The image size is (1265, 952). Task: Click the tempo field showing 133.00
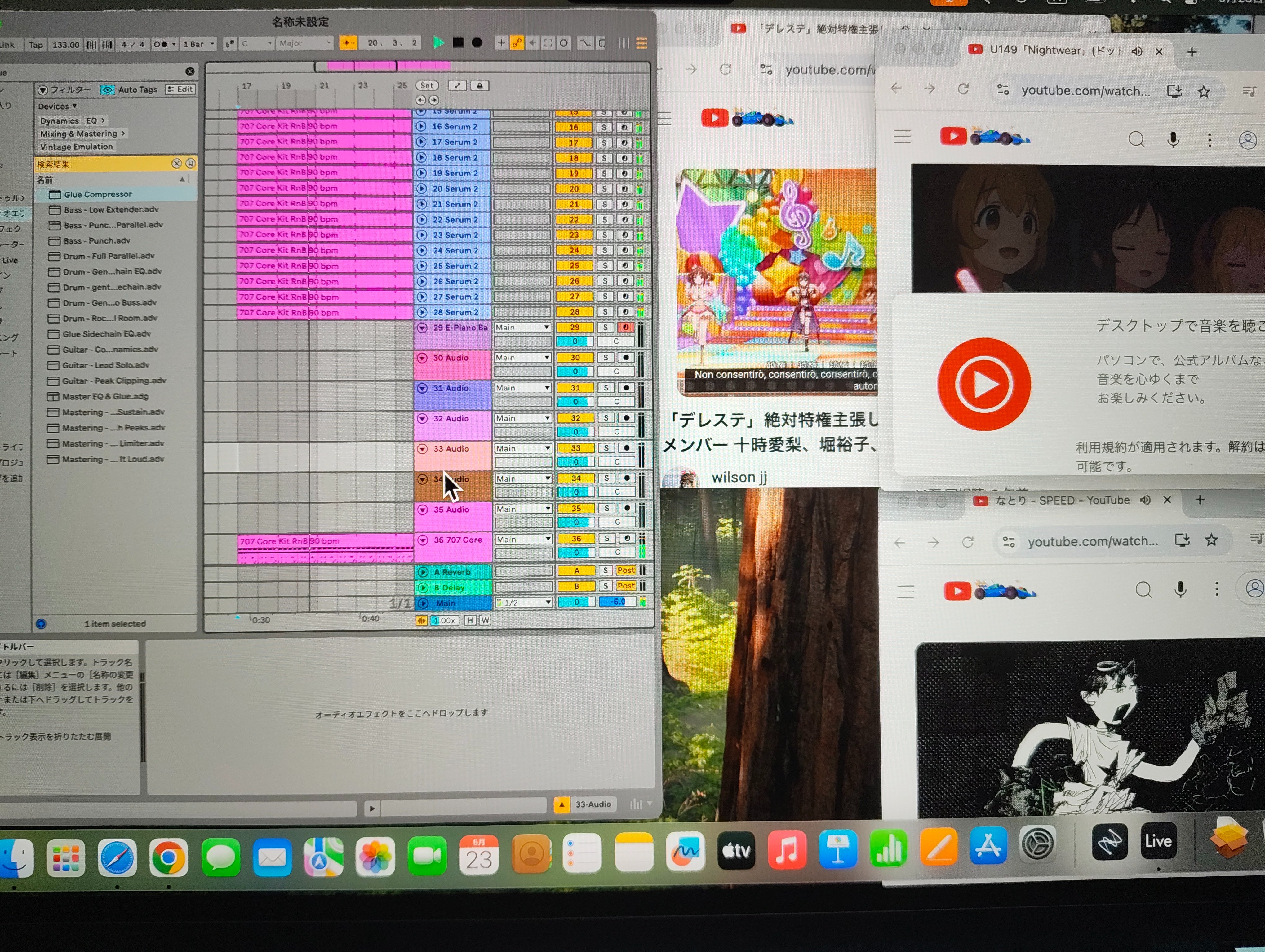point(66,45)
